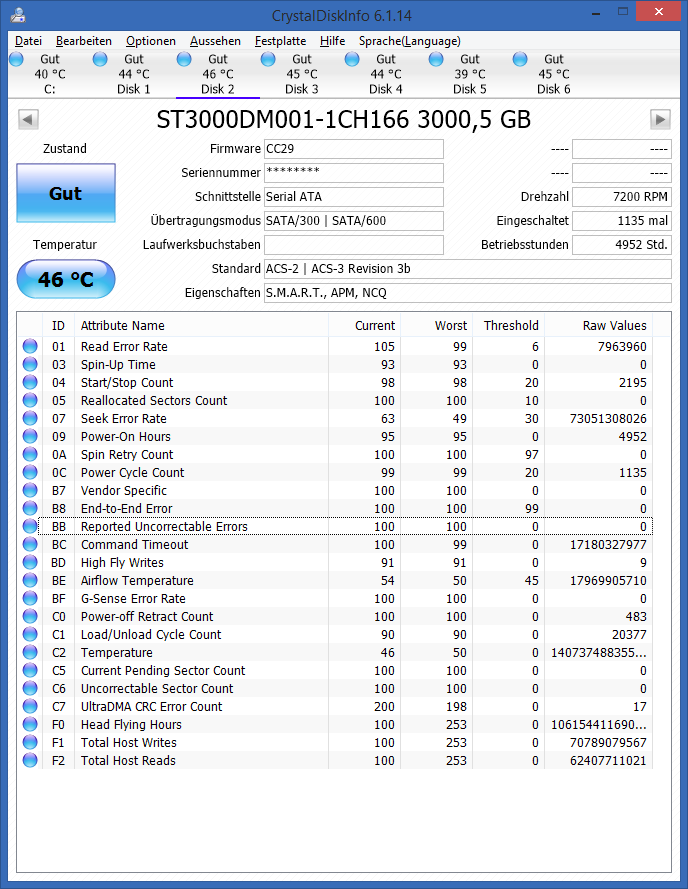Screen dimensions: 688x889
Task: Switch to Disk 2 tab
Action: pyautogui.click(x=218, y=74)
